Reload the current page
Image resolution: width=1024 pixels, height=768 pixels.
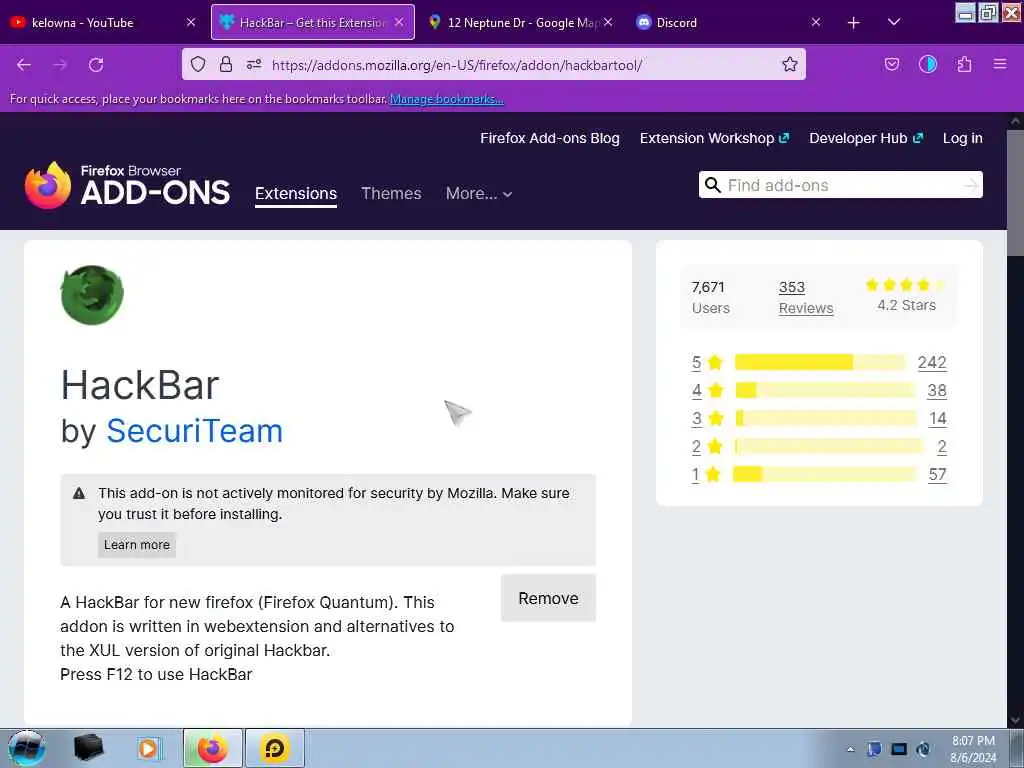pos(96,65)
